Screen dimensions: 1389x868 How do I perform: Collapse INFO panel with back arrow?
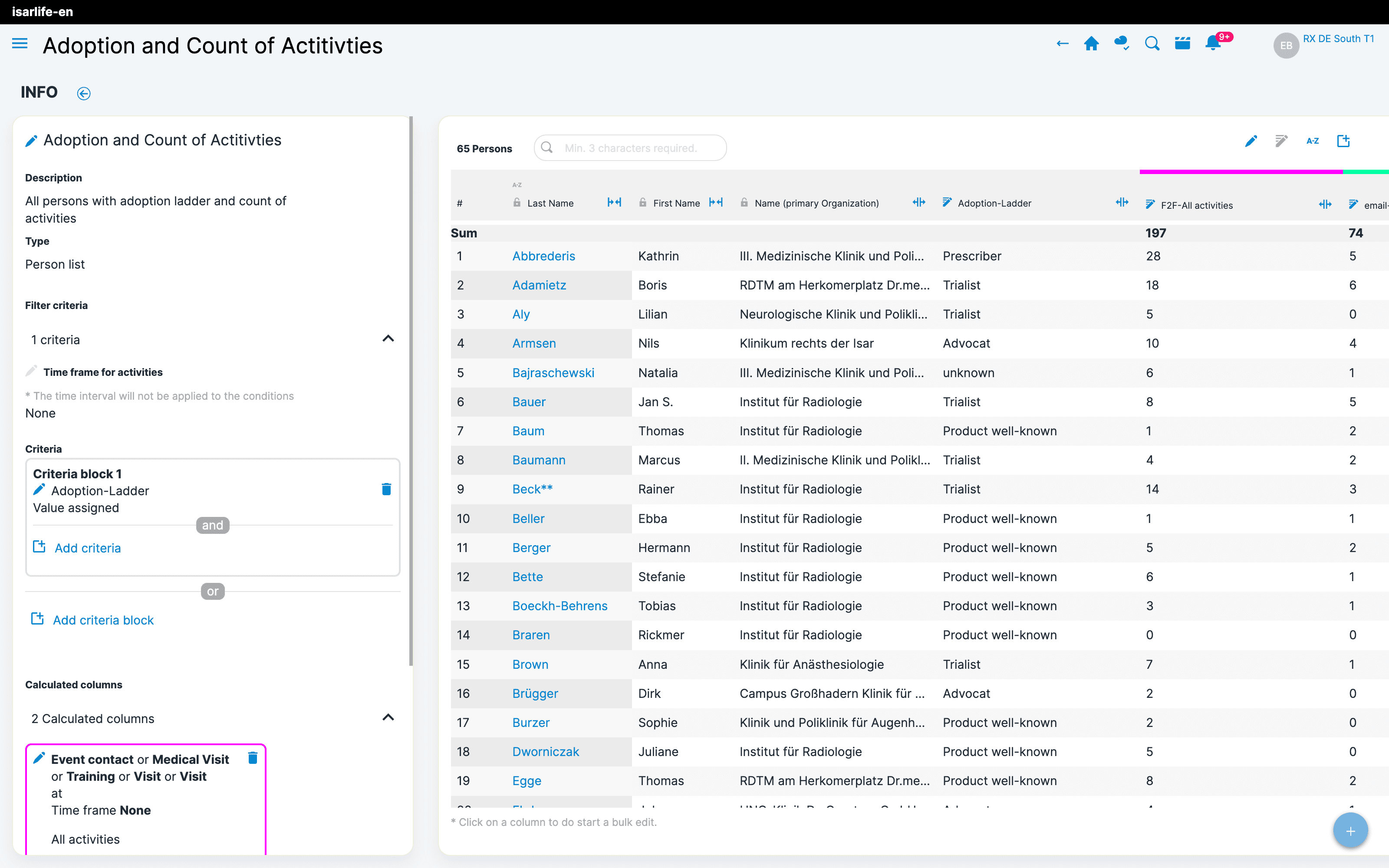coord(84,94)
